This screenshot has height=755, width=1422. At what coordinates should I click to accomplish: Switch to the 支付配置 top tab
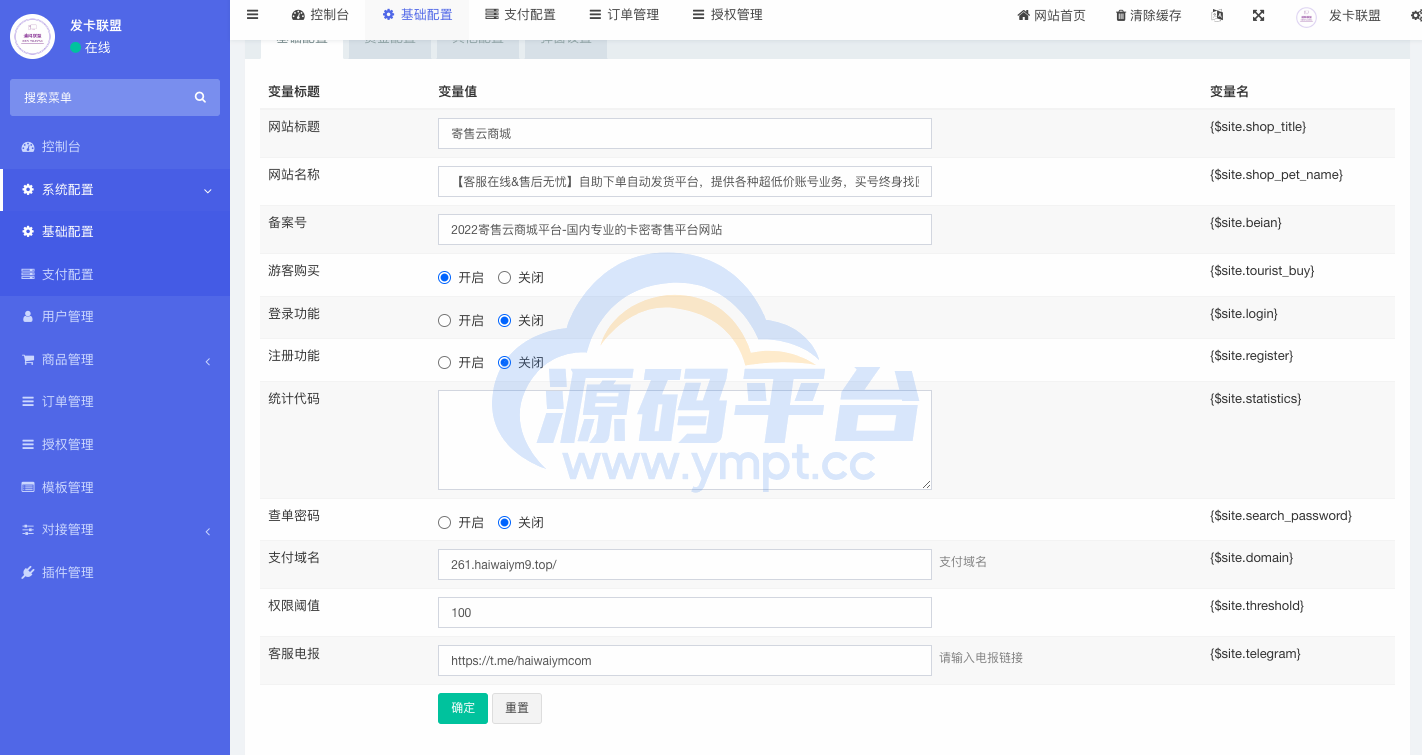(x=520, y=15)
